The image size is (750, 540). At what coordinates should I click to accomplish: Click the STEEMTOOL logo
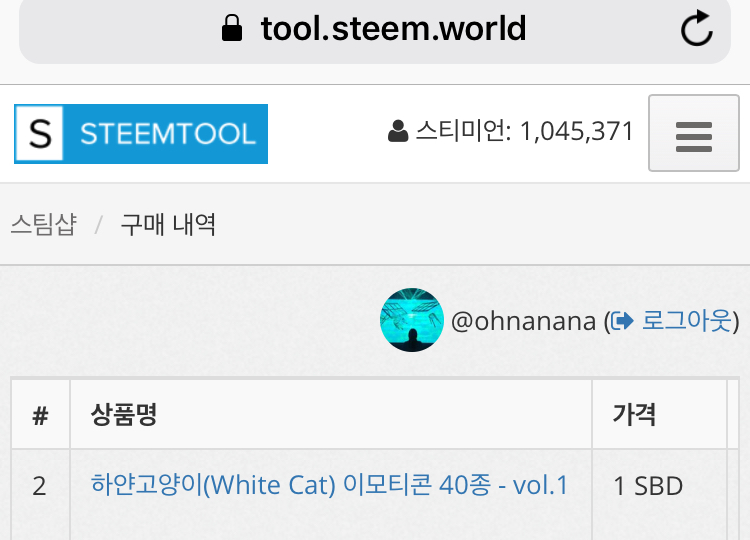point(141,134)
